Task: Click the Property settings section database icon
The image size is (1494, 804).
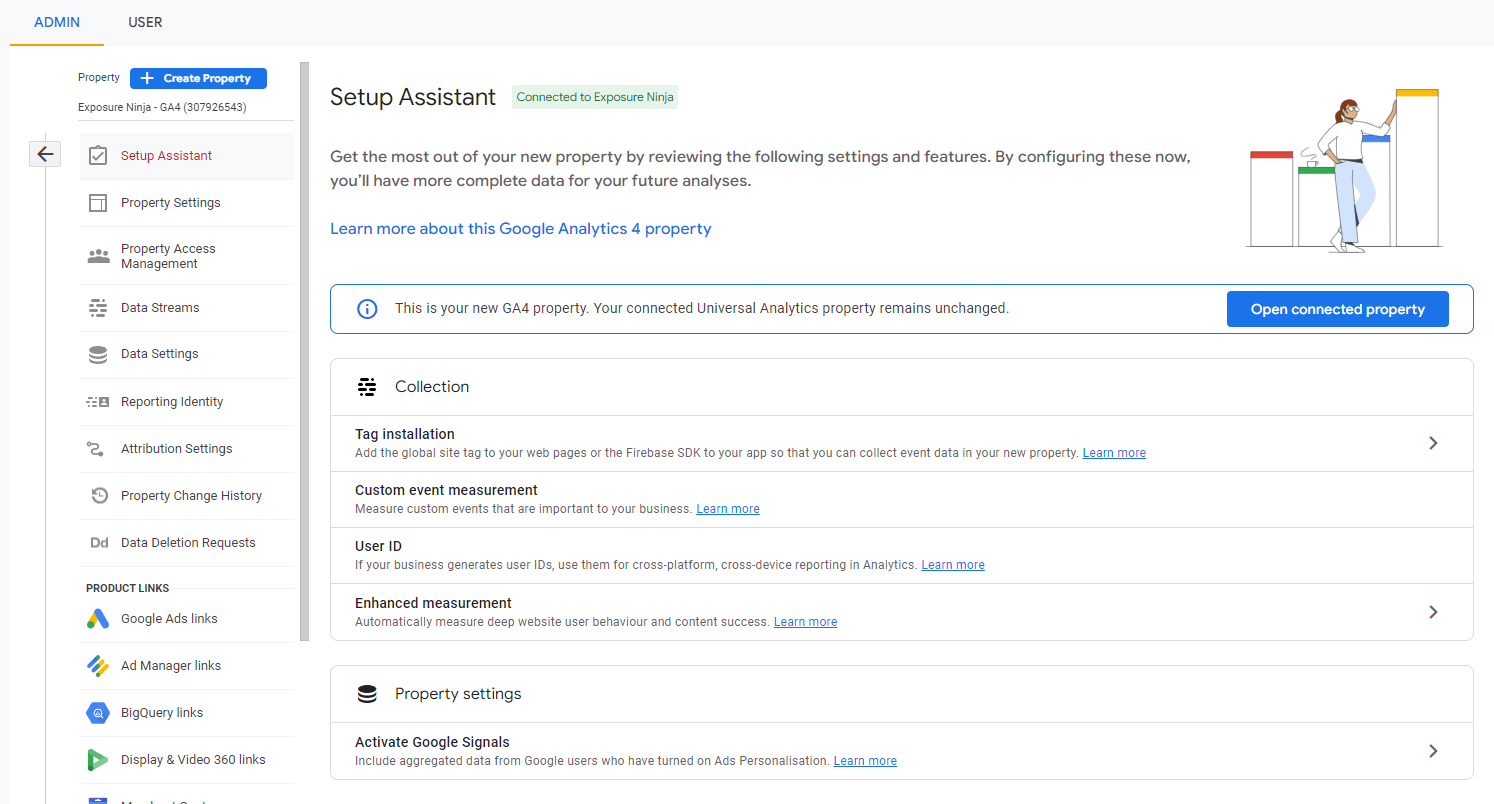Action: tap(367, 694)
